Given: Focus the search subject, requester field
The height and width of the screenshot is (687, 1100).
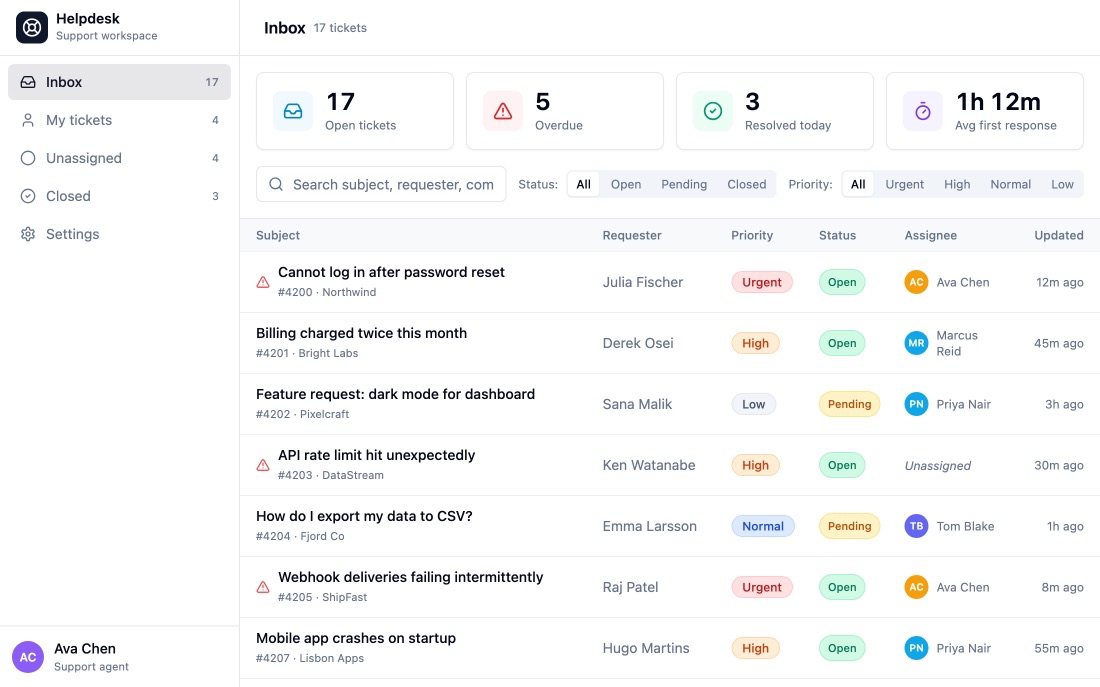Looking at the screenshot, I should tap(381, 184).
